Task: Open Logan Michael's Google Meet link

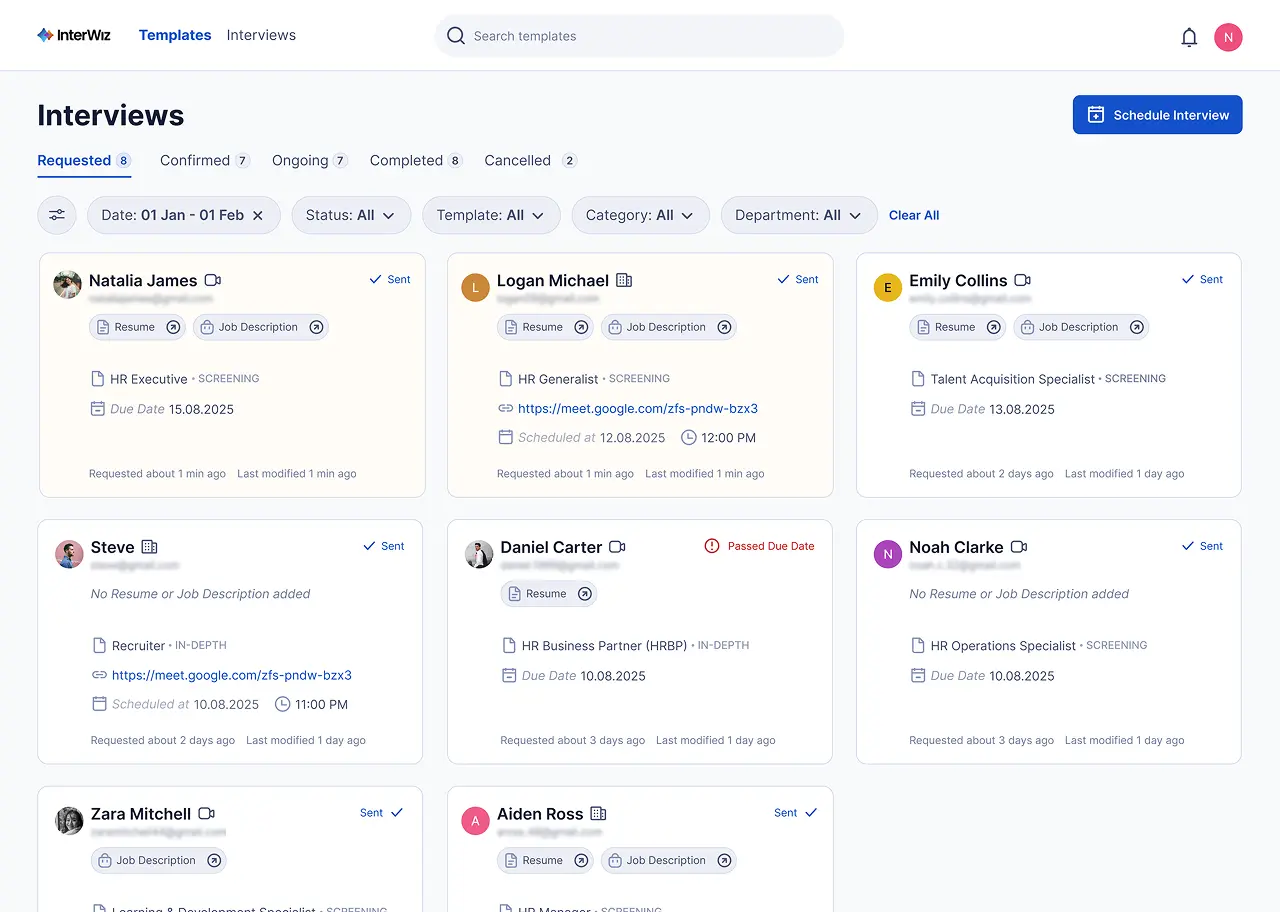Action: [637, 408]
